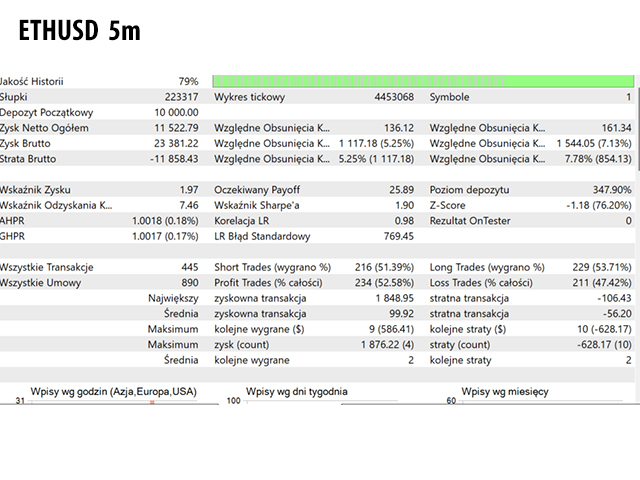Select the value 7.78% (854.13)
Viewport: 640px width, 480px height.
598,159
